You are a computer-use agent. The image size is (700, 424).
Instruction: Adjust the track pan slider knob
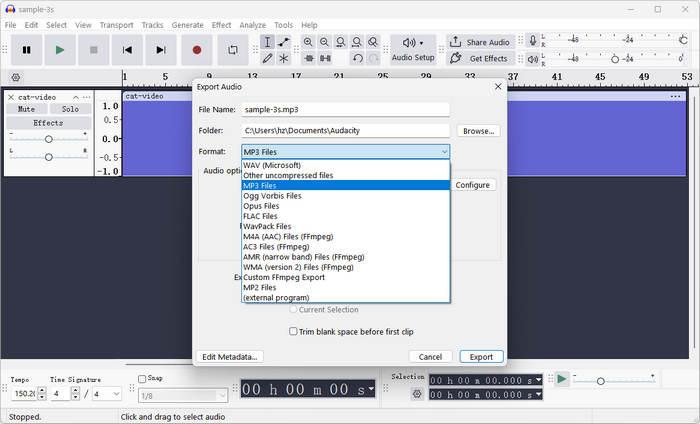coord(49,157)
